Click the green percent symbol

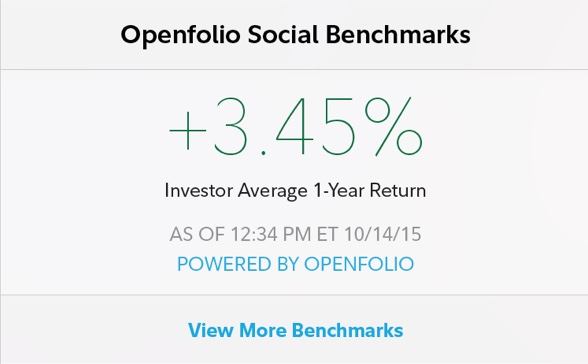[393, 126]
